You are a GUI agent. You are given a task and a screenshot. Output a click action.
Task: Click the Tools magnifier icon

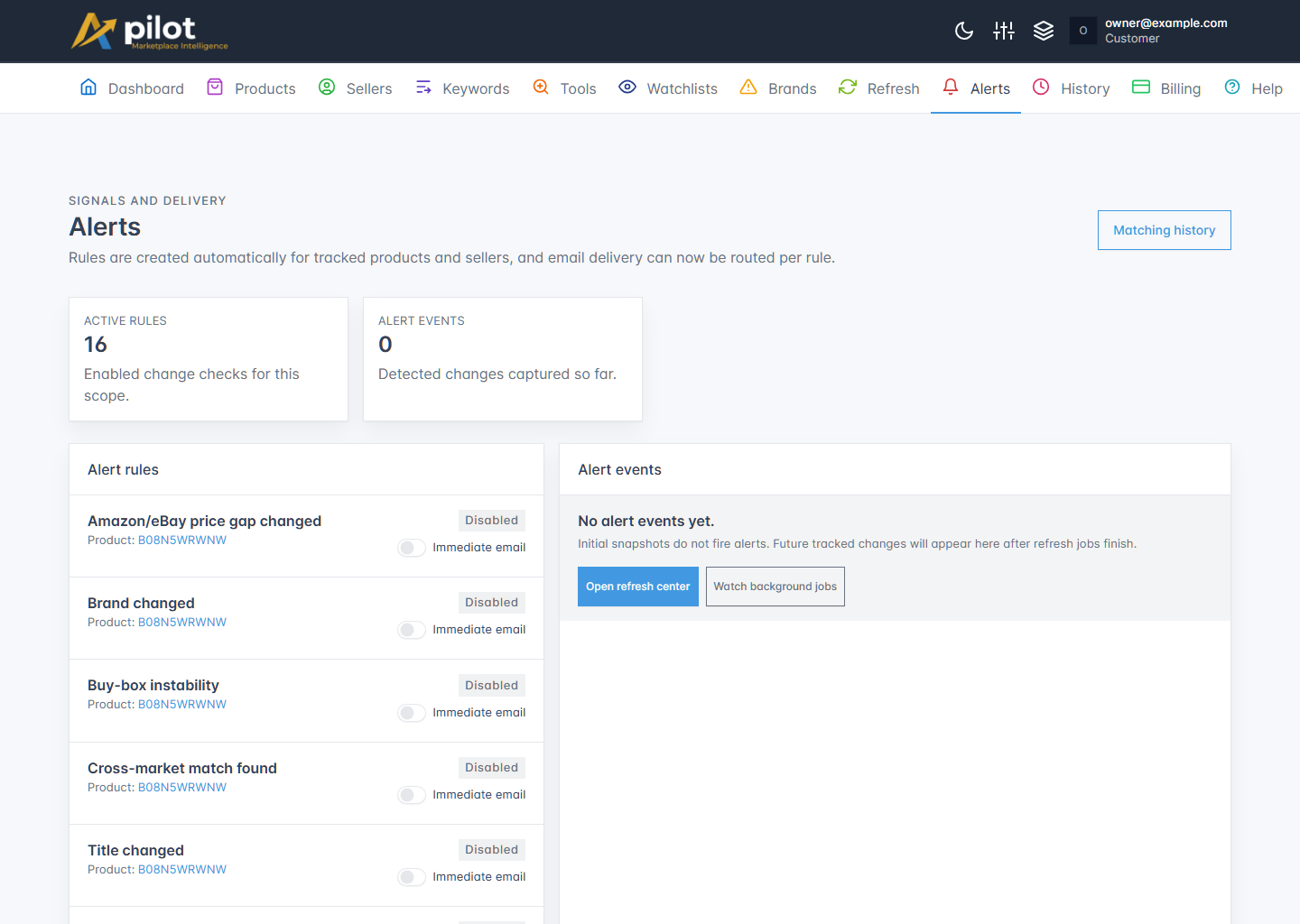coord(541,88)
